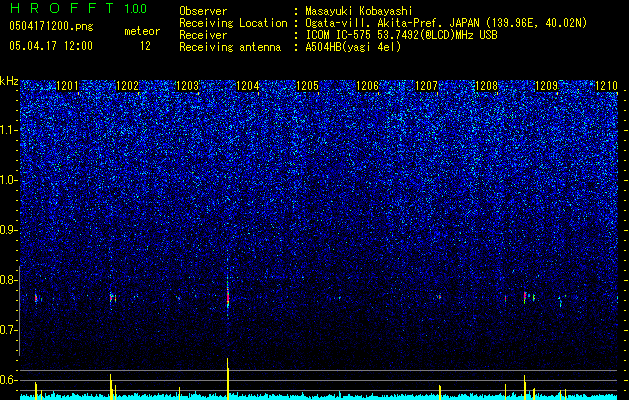Click the A504HB(yagi 4el) antenna text
Image resolution: width=629 pixels, height=400 pixels.
(353, 47)
